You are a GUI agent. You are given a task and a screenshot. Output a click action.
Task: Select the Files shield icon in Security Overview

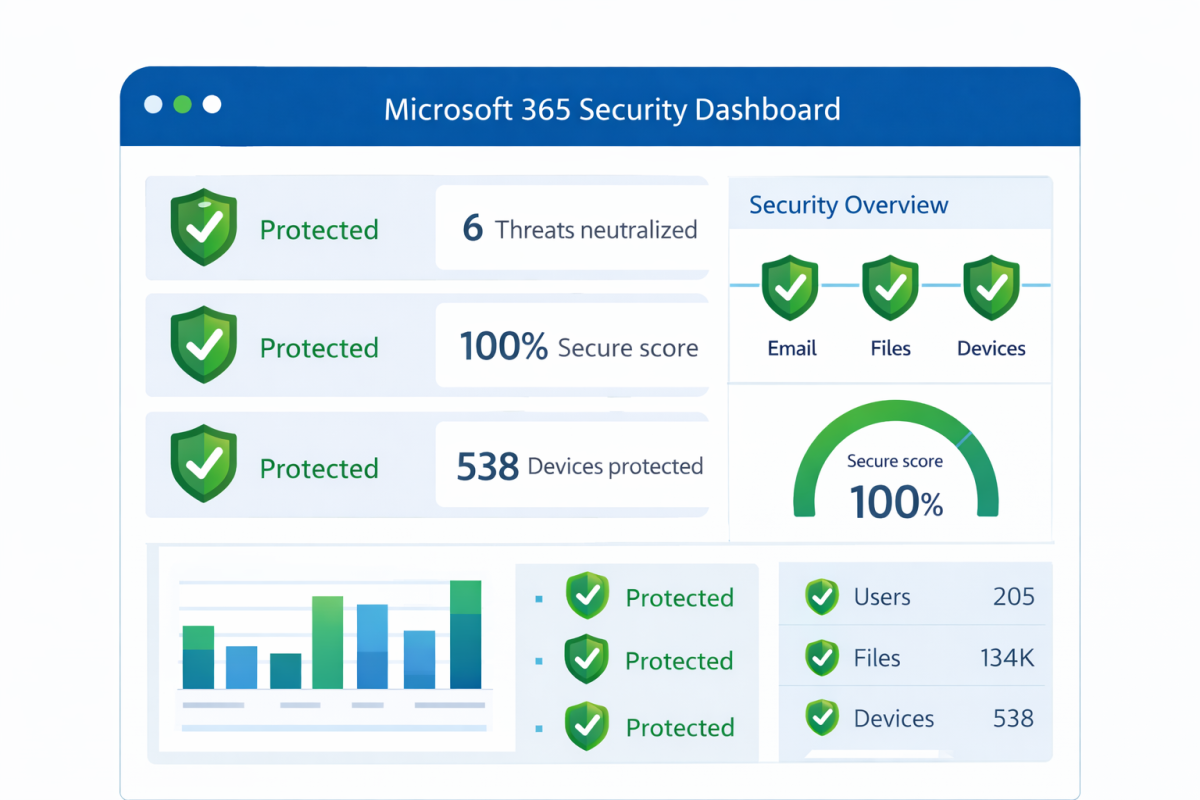point(890,287)
